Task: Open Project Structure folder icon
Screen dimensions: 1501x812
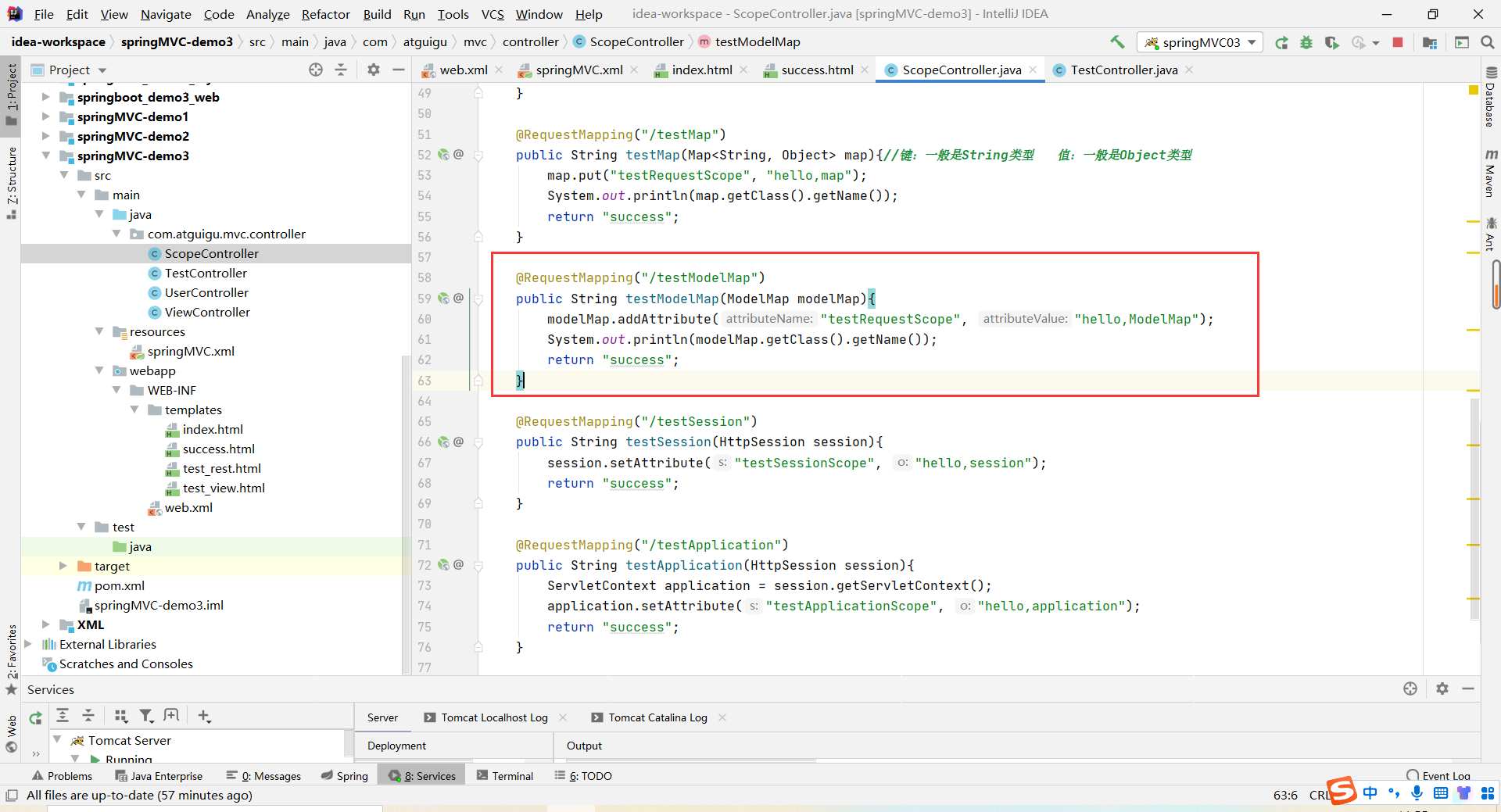Action: point(1430,42)
